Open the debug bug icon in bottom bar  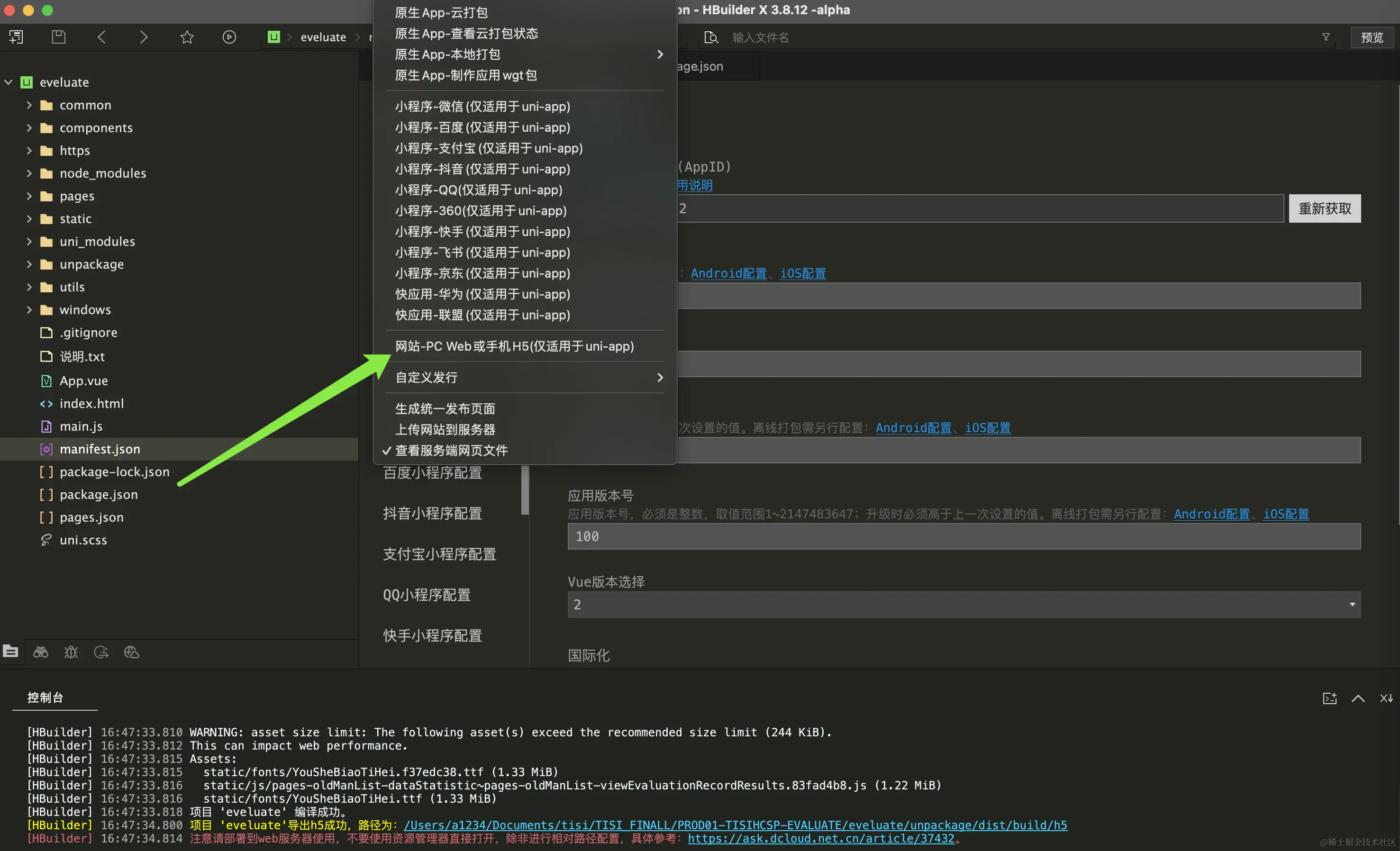point(71,652)
